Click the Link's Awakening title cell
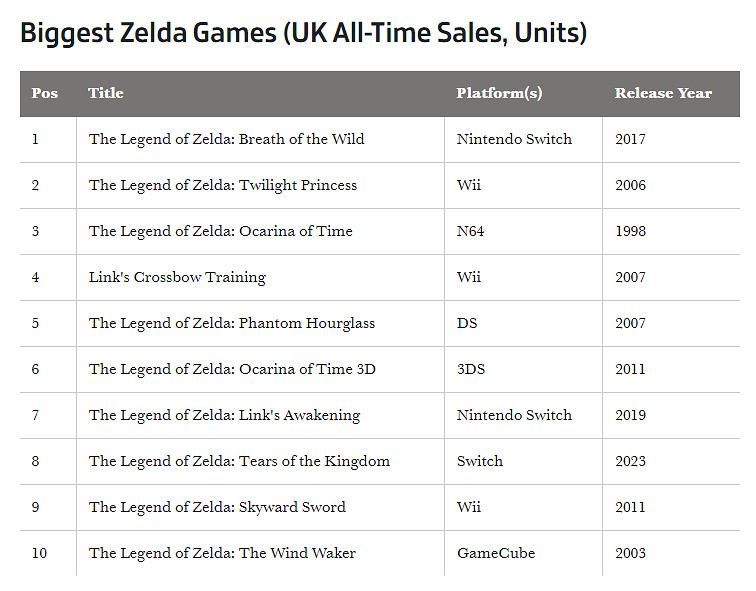The width and height of the screenshot is (756, 591). (x=224, y=415)
